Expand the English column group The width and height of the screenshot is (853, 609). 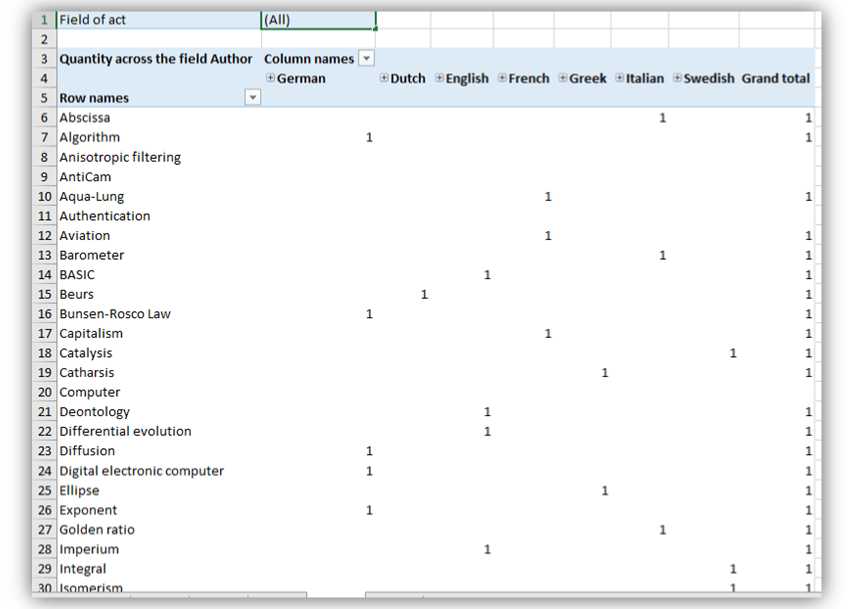click(x=440, y=78)
